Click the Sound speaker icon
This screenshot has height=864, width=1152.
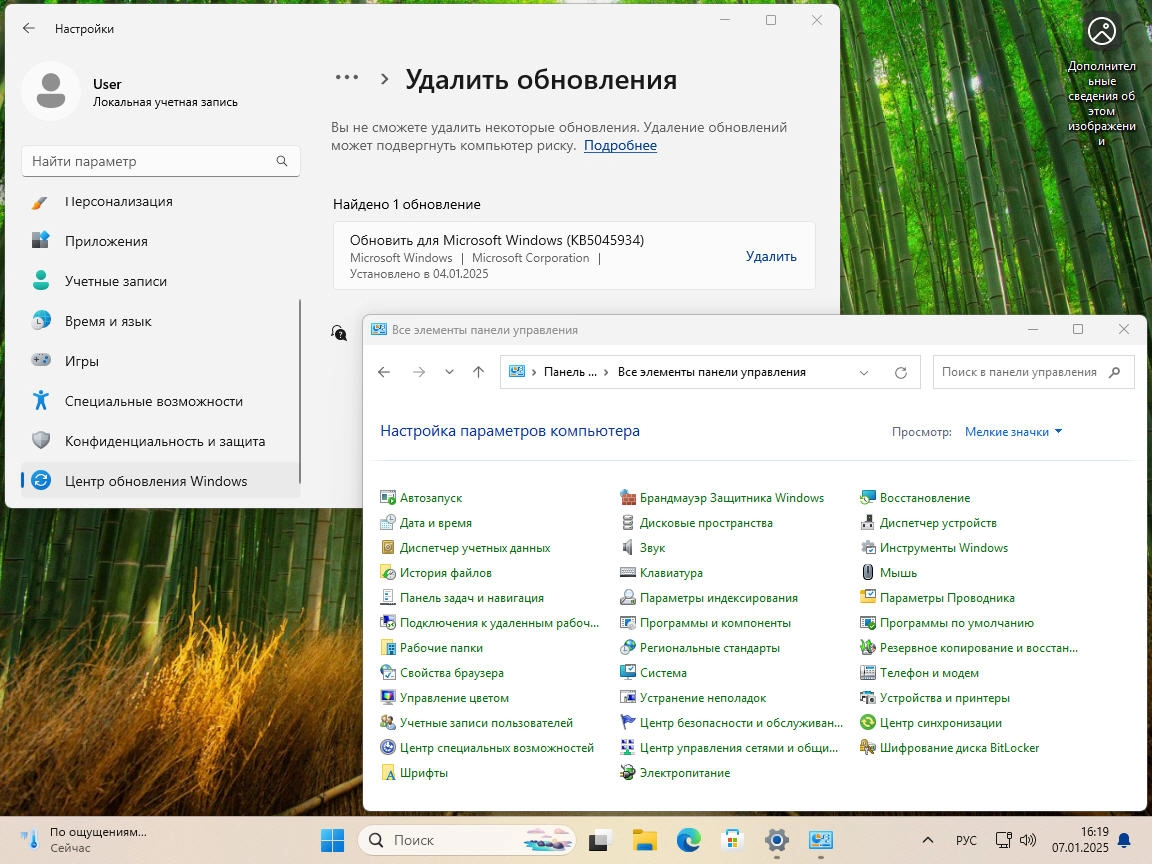tap(628, 548)
